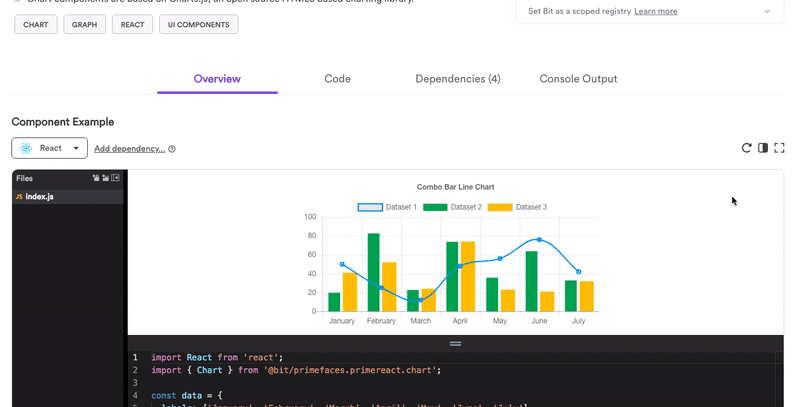Click the new file icon in Files panel
This screenshot has width=800, height=407.
(96, 178)
